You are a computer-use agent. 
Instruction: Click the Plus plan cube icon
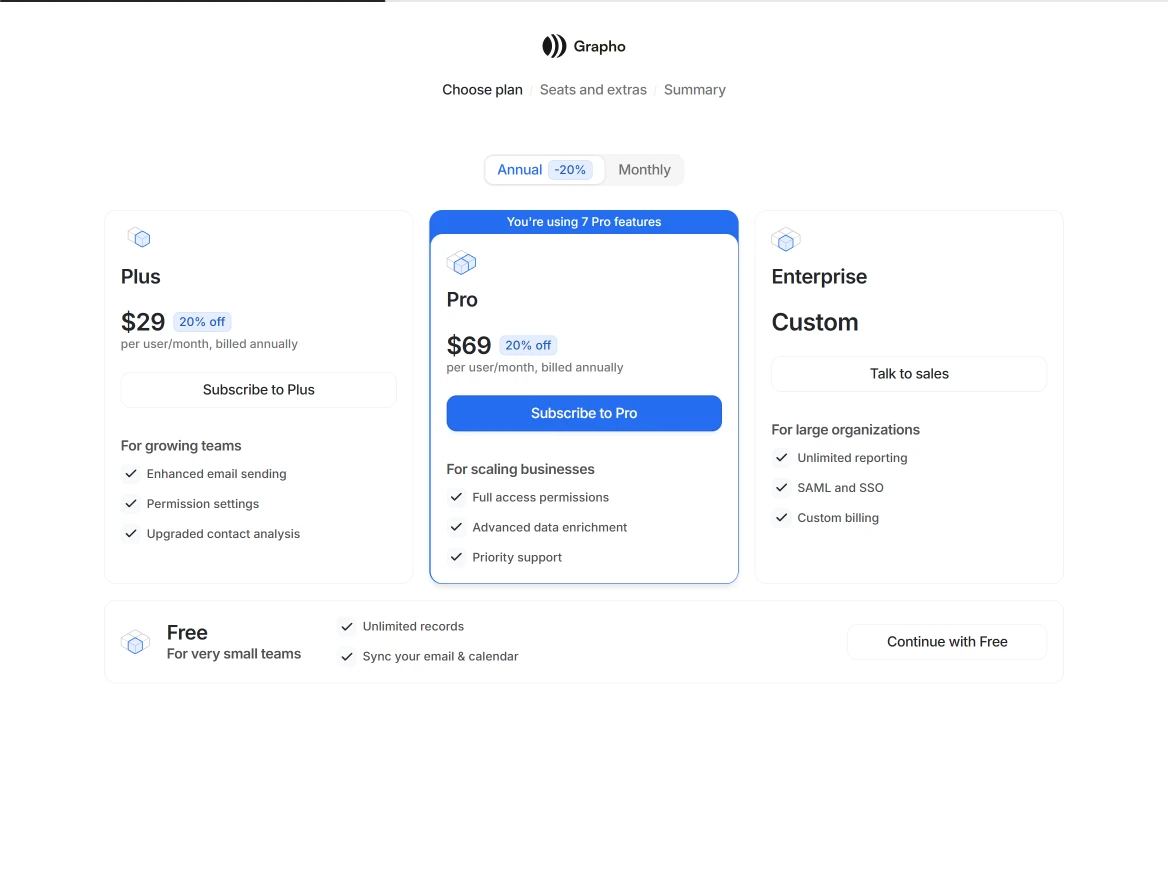[139, 238]
